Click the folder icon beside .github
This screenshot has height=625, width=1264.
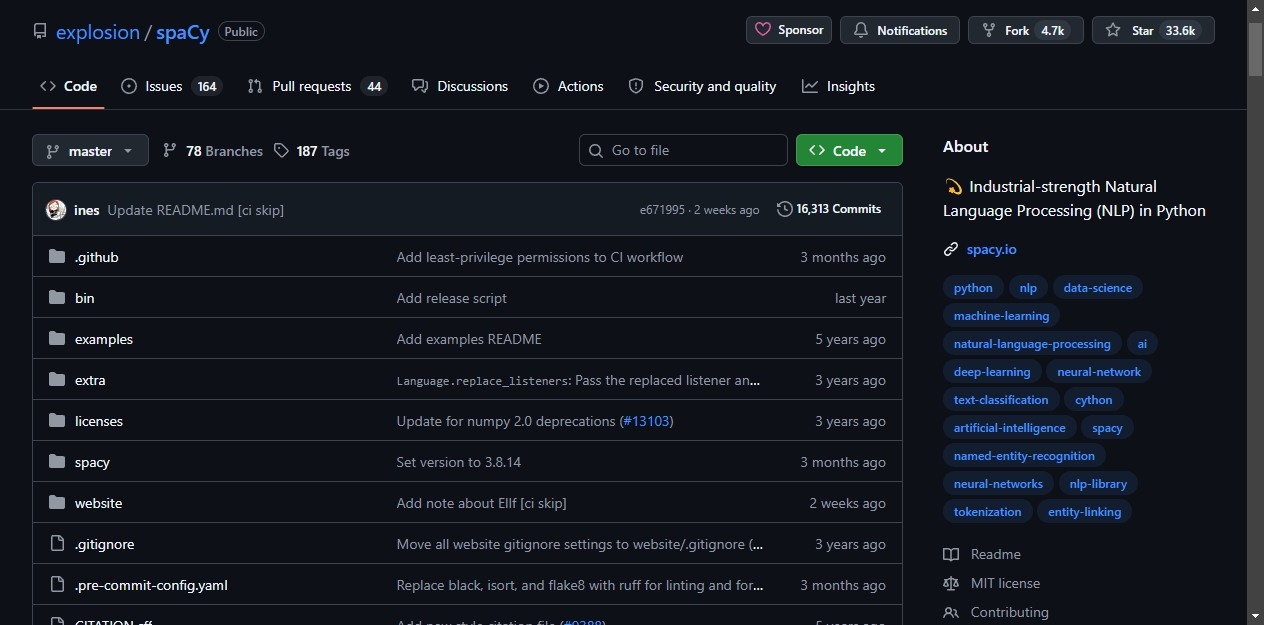(x=57, y=257)
